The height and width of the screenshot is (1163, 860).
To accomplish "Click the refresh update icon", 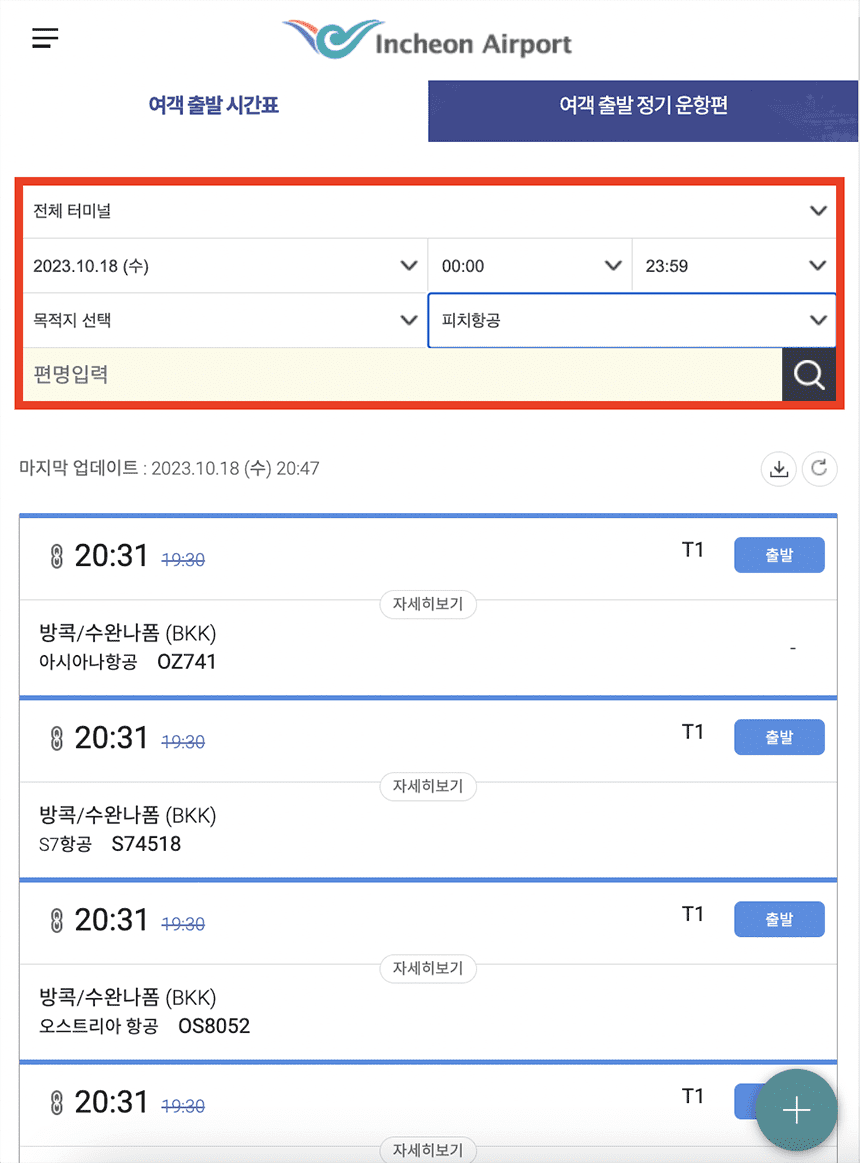I will click(819, 468).
